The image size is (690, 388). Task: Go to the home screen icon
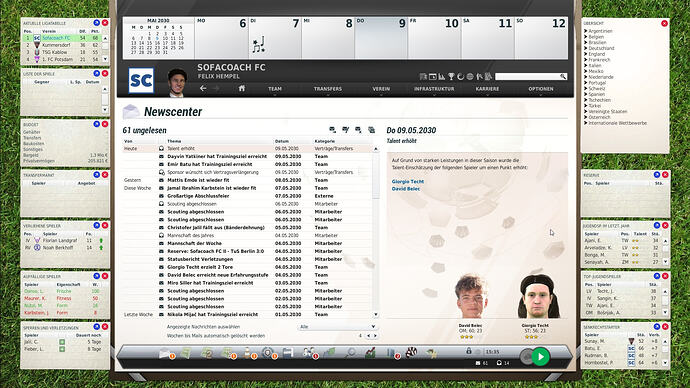tap(242, 88)
